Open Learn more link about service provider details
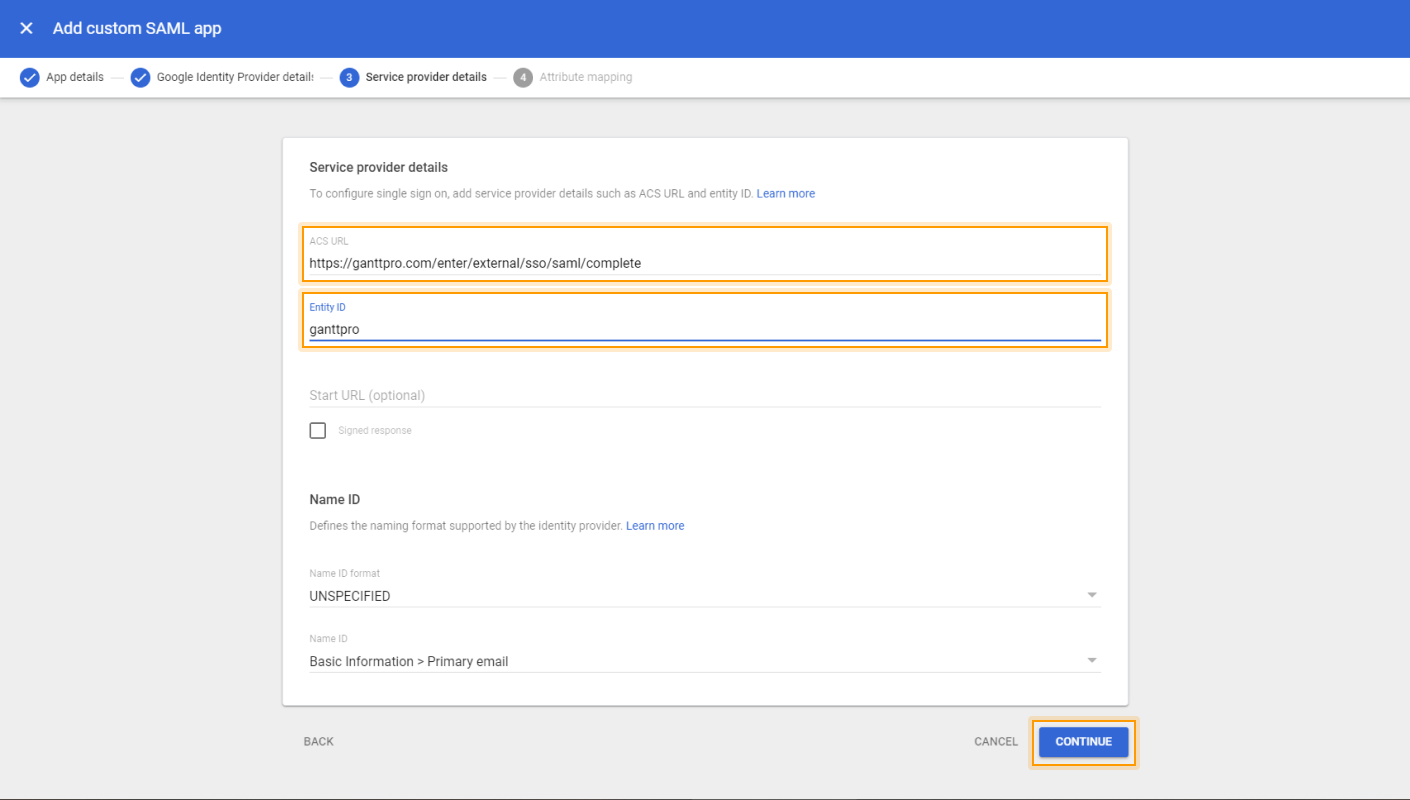Image resolution: width=1410 pixels, height=800 pixels. 786,194
